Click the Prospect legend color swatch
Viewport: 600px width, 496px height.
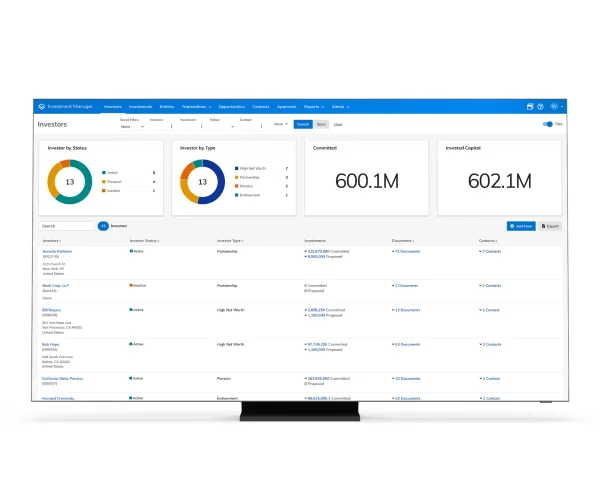(x=104, y=182)
